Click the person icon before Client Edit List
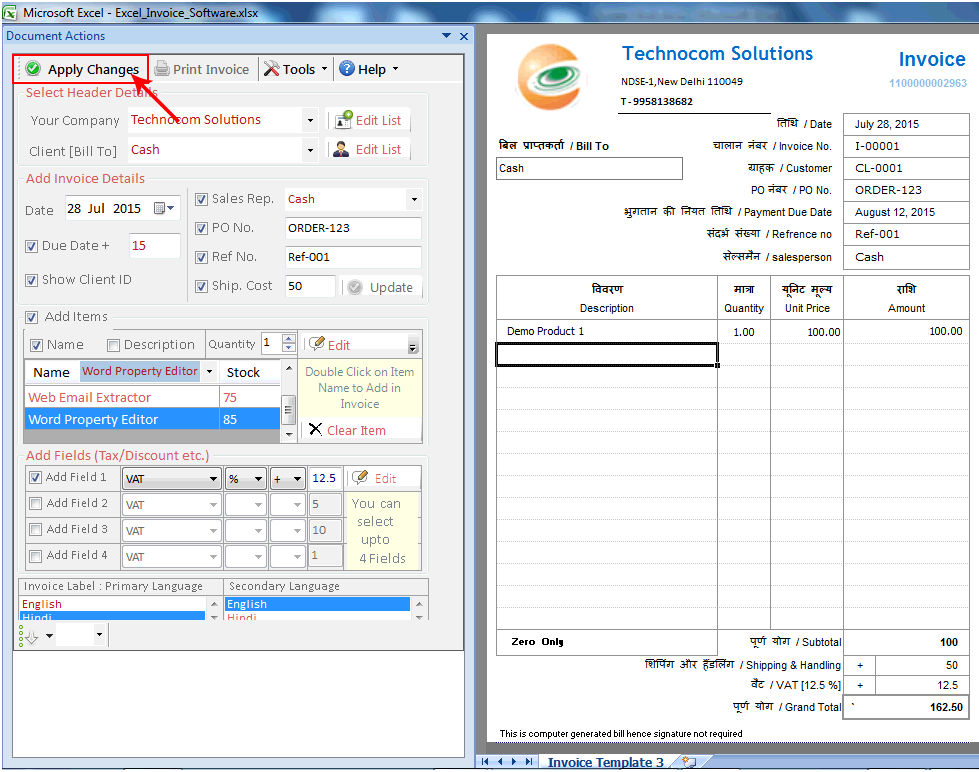The height and width of the screenshot is (772, 979). [339, 149]
